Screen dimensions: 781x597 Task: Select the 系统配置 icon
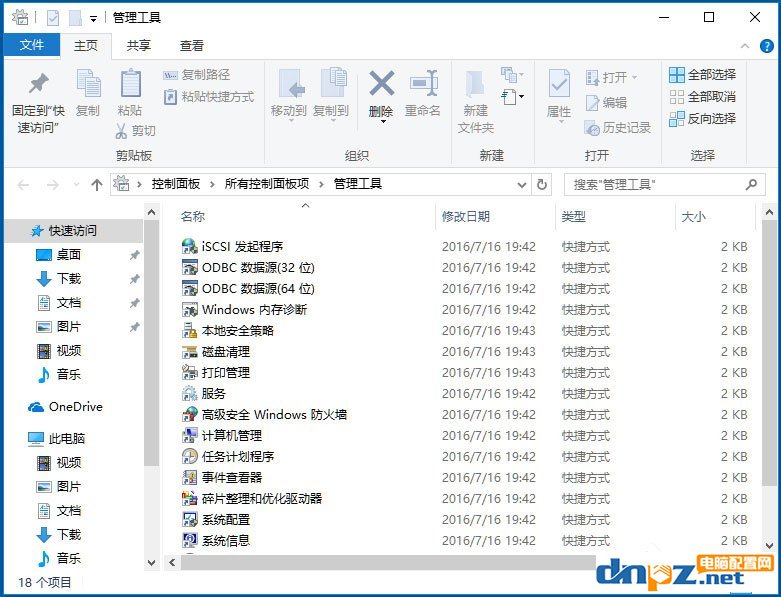189,519
